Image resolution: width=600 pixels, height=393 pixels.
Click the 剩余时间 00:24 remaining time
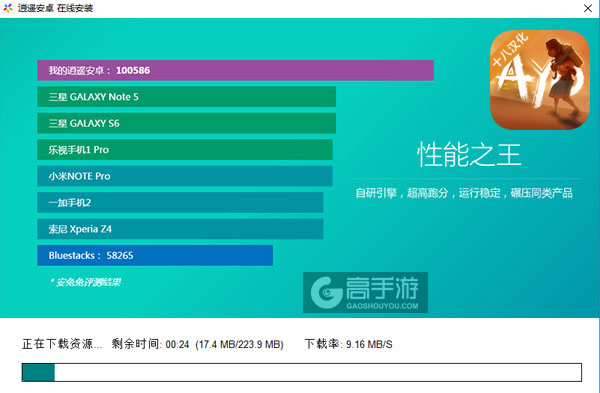[x=150, y=344]
